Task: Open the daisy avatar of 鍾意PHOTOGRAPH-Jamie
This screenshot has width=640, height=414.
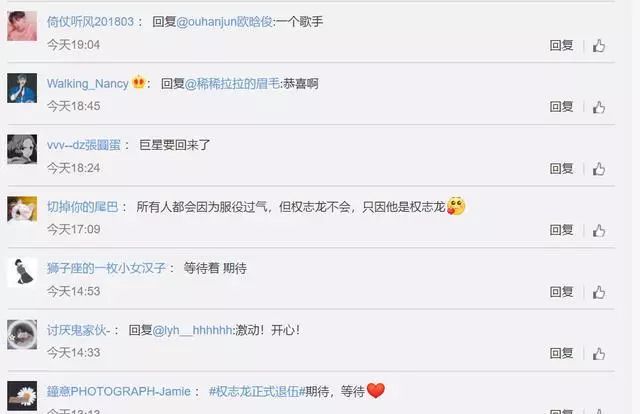Action: coord(22,396)
